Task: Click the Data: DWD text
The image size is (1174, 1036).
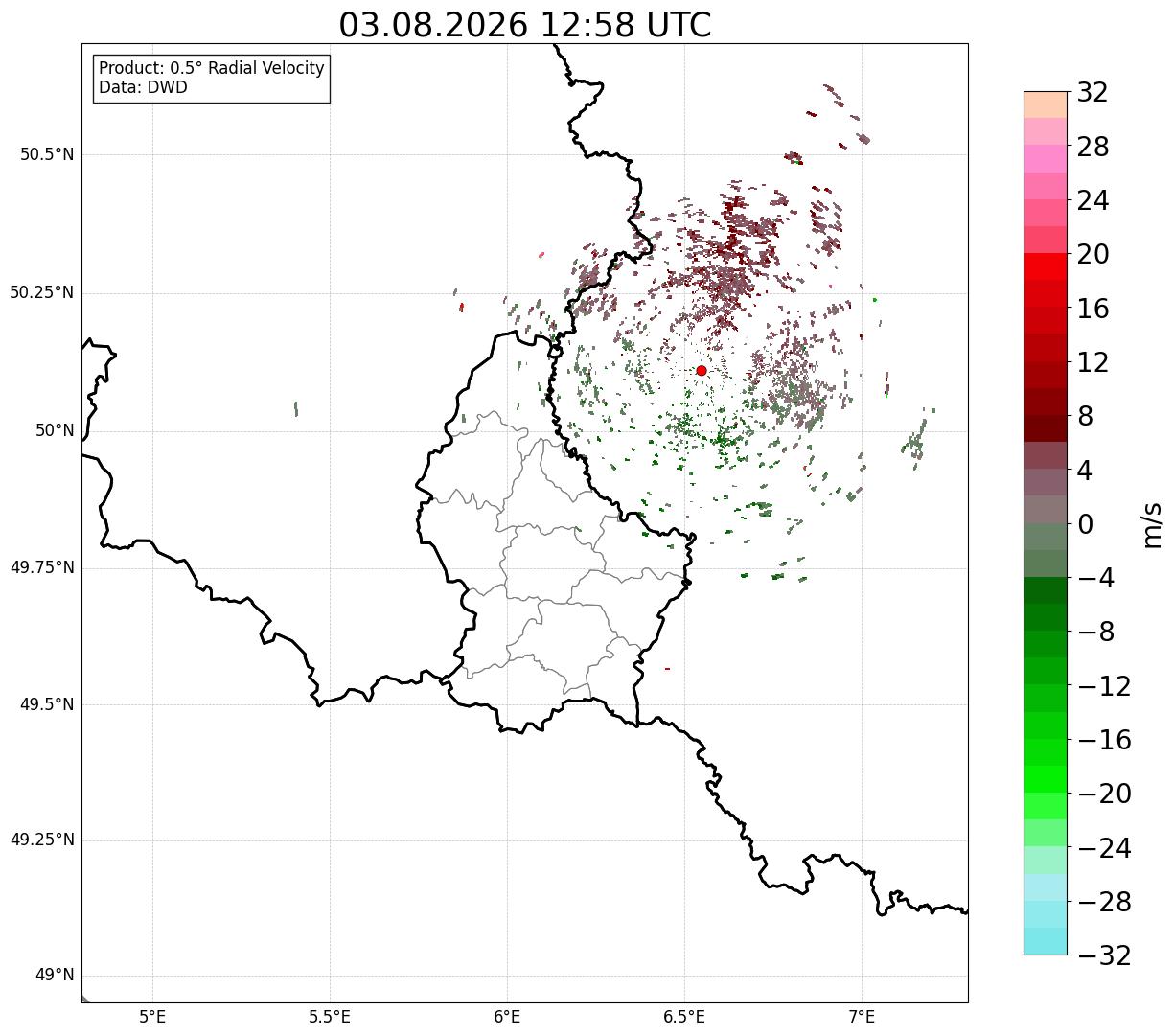Action: click(143, 88)
